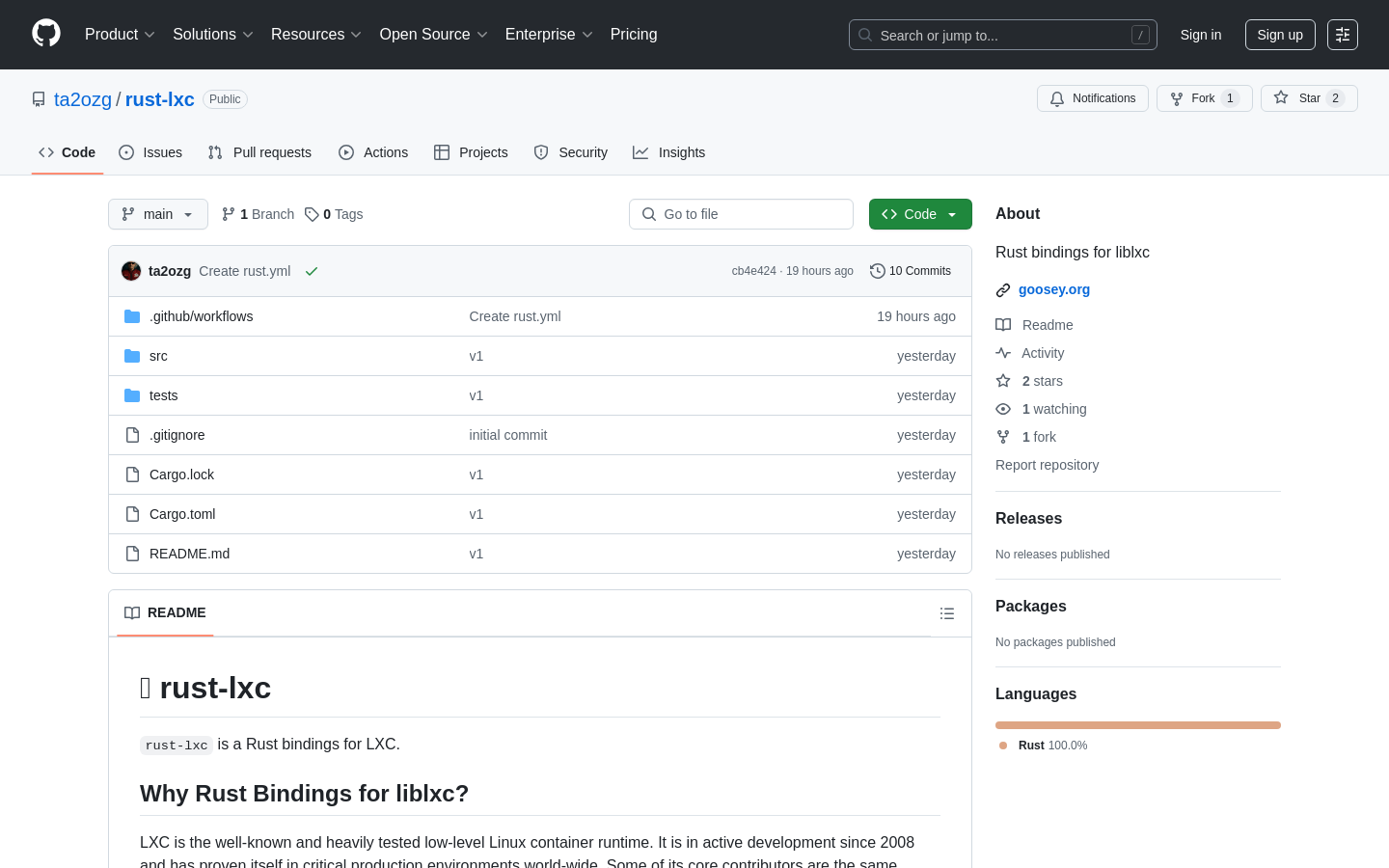The width and height of the screenshot is (1389, 868).
Task: Open the Security tab
Action: click(571, 152)
